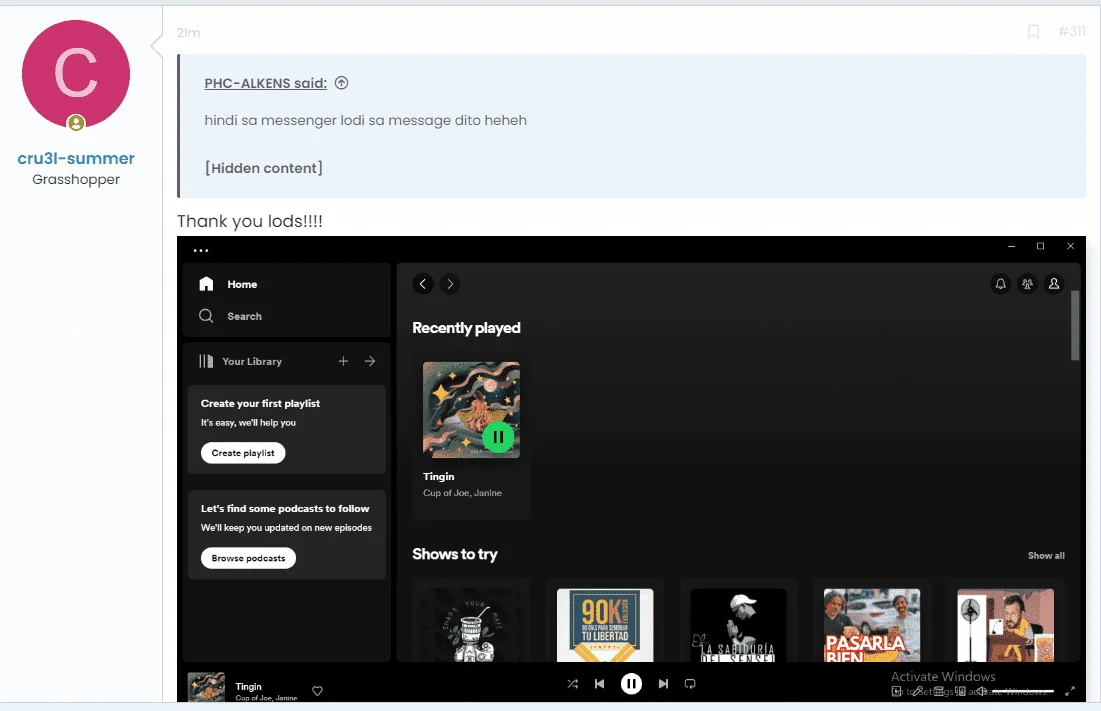Open cru3l-summer's profile name link

[x=76, y=159]
